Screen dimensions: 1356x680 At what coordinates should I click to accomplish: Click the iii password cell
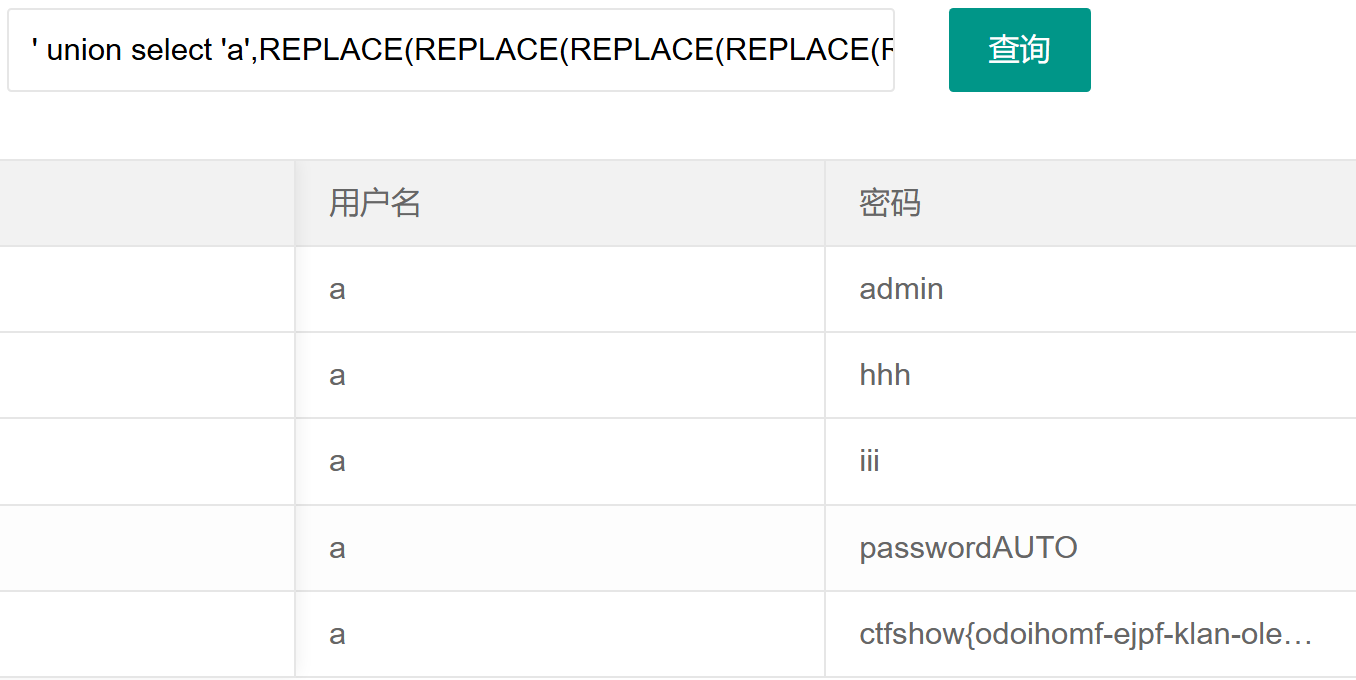869,461
